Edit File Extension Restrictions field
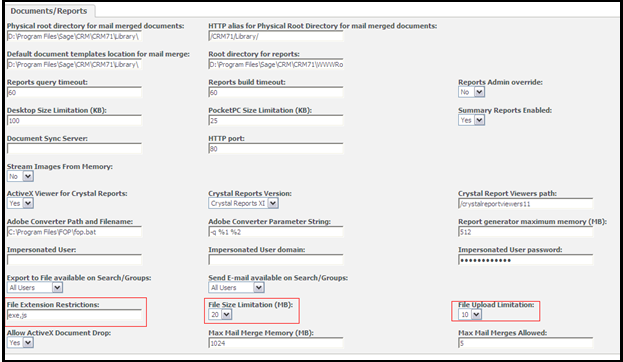The image size is (623, 362). [74, 316]
